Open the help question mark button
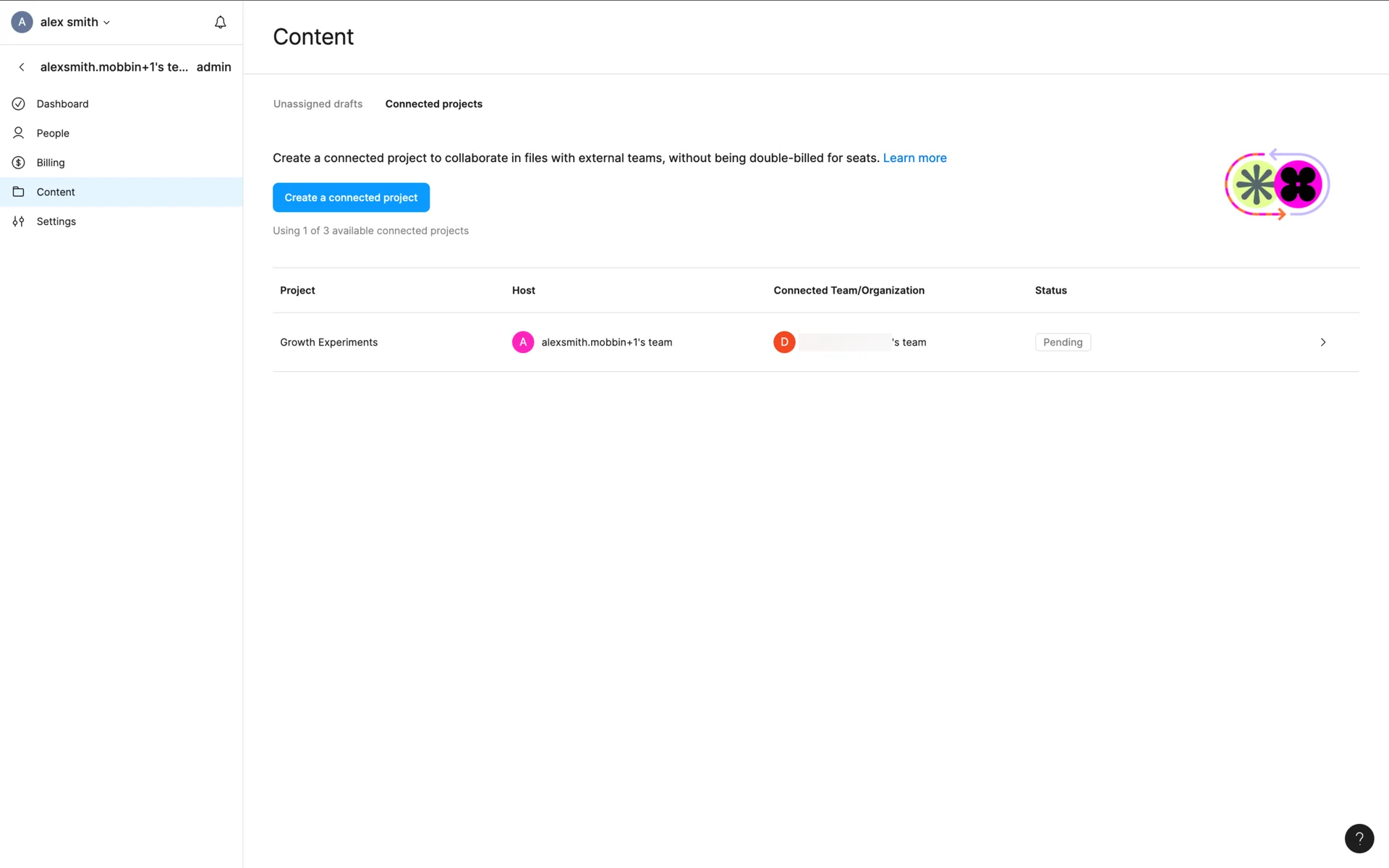1389x868 pixels. 1359,838
